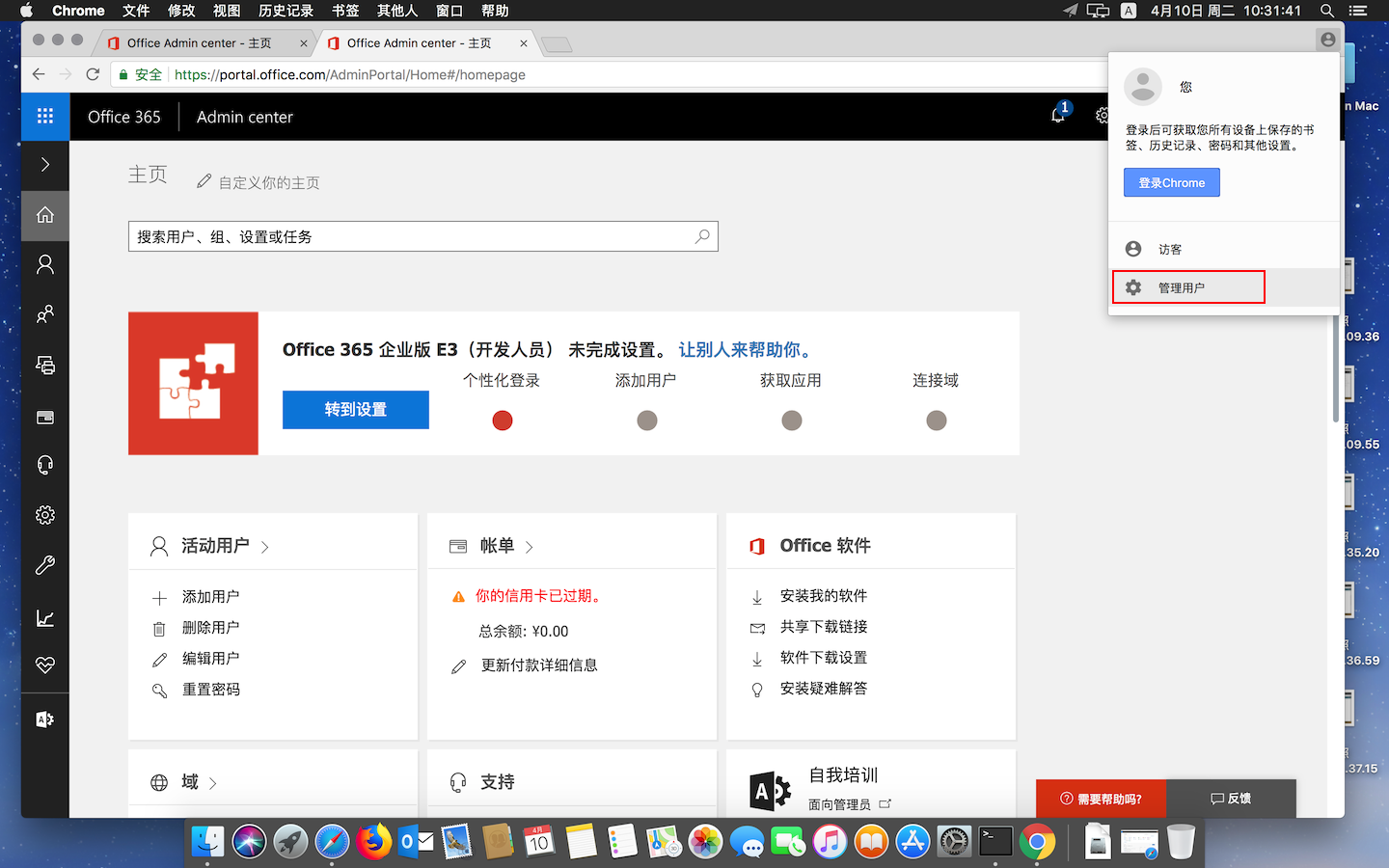This screenshot has width=1389, height=868.
Task: Open the Health heart icon in the sidebar
Action: tap(45, 665)
